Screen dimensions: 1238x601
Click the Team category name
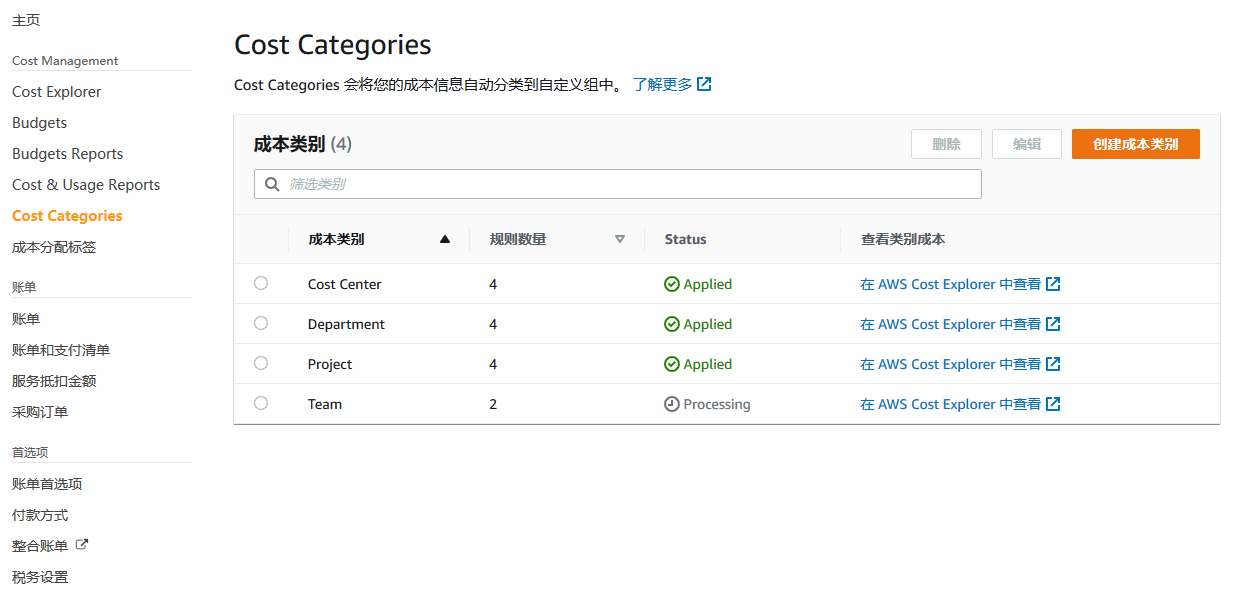(x=325, y=404)
